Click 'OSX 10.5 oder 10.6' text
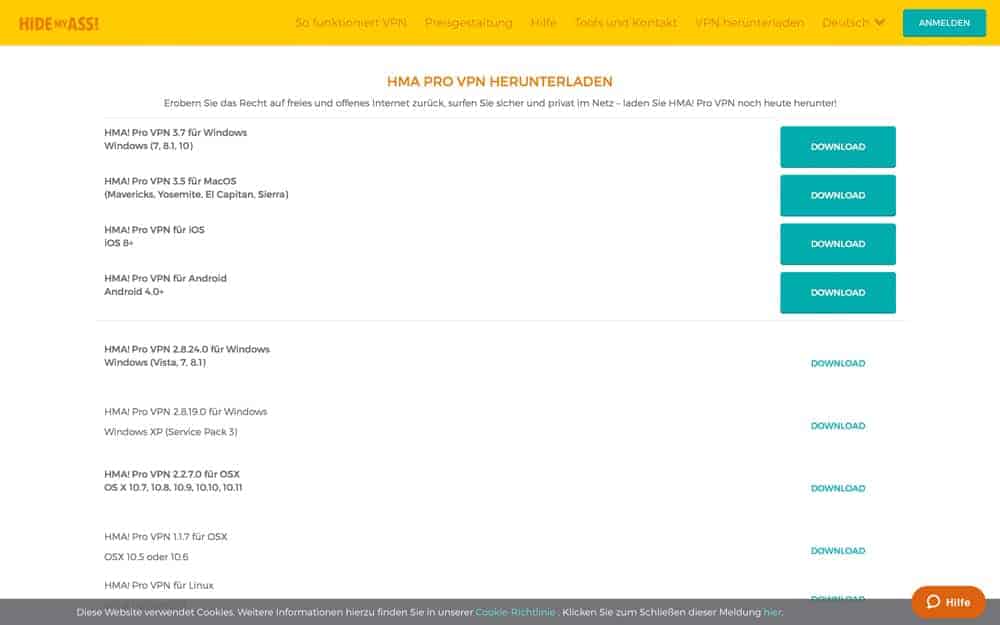Viewport: 1000px width, 625px height. [x=146, y=557]
